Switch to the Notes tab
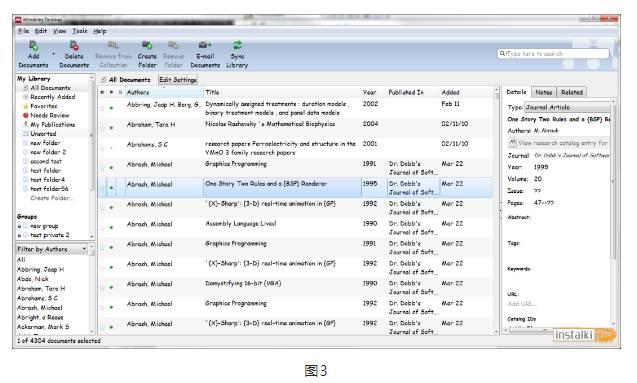This screenshot has height=383, width=637. click(544, 92)
